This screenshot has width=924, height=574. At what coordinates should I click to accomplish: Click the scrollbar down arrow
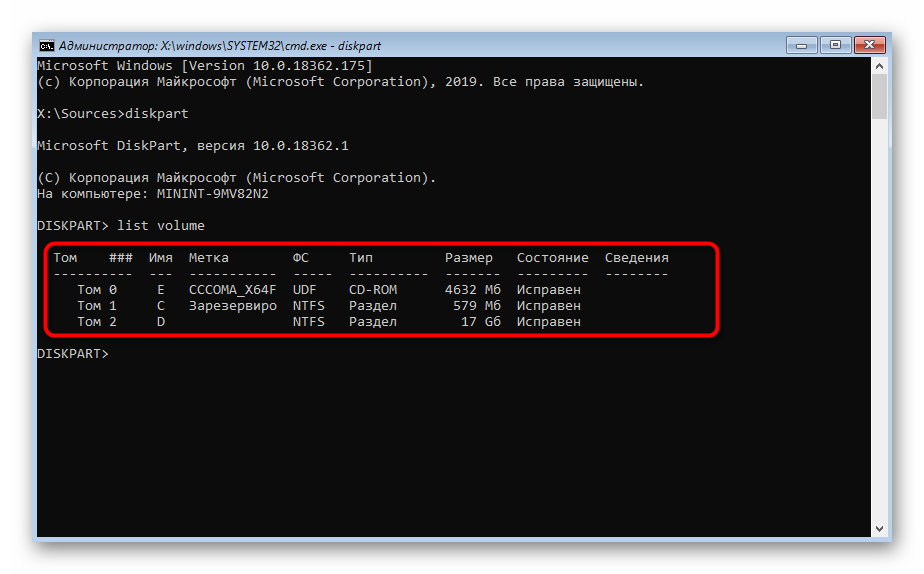pos(879,529)
